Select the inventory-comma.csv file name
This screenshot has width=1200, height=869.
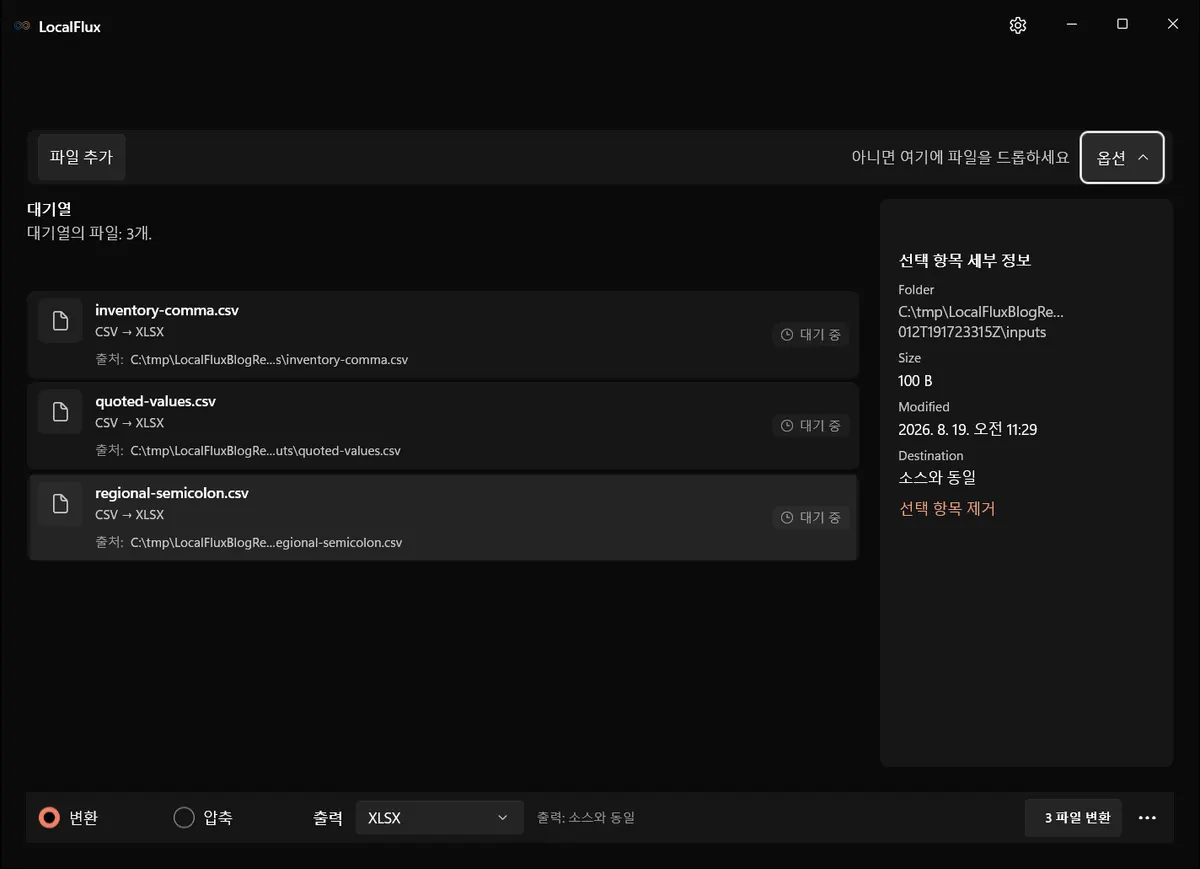(167, 310)
